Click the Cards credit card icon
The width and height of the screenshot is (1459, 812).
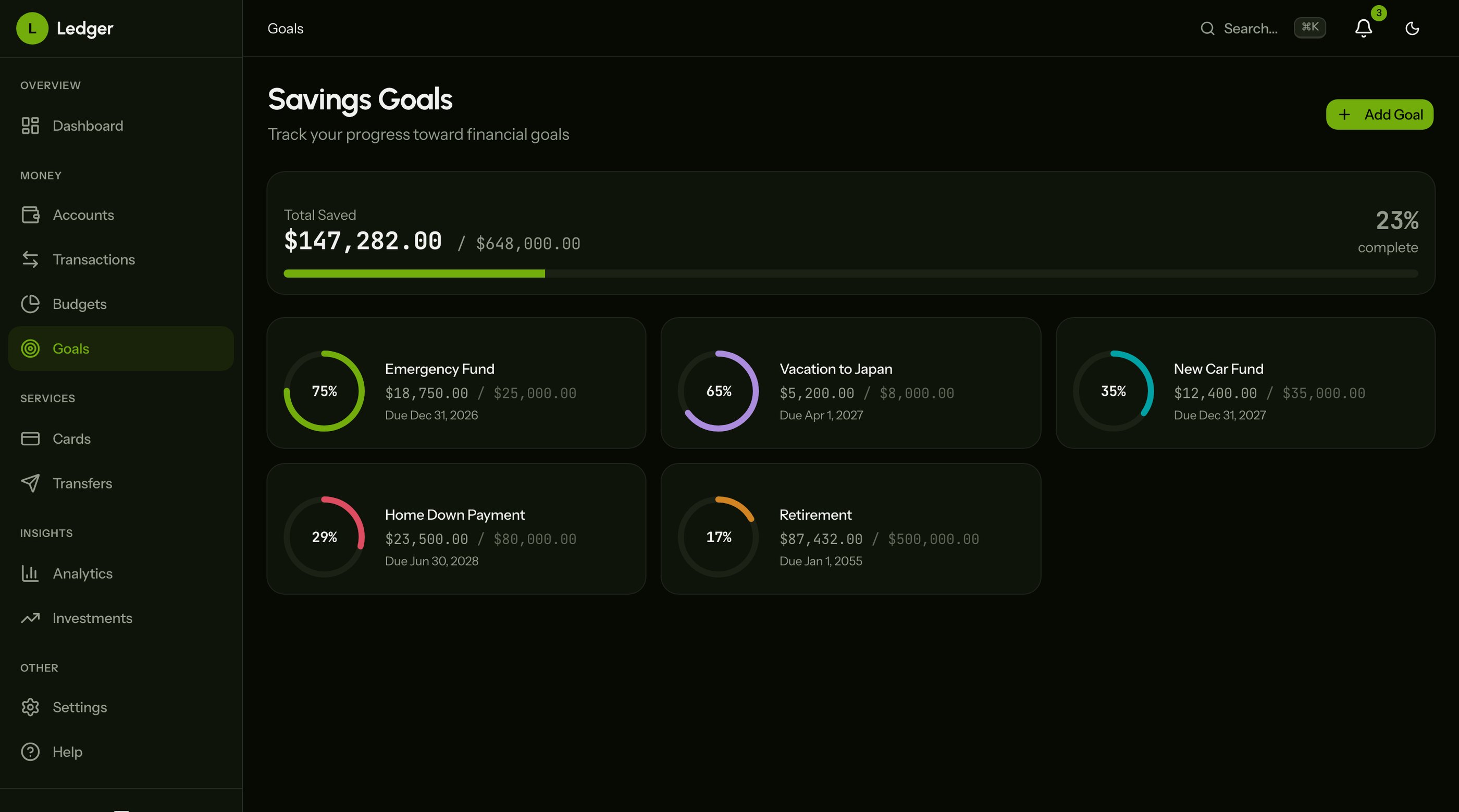[30, 439]
